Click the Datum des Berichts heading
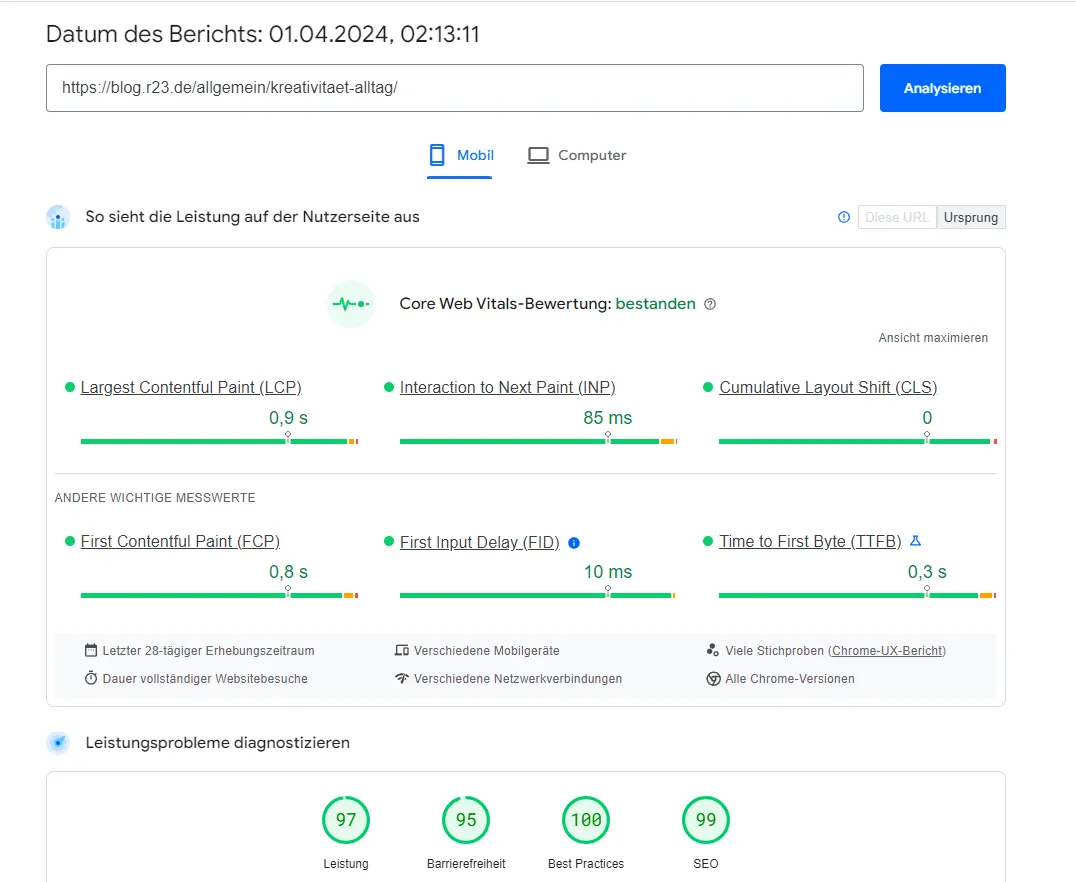Viewport: 1076px width, 882px height. click(x=263, y=34)
